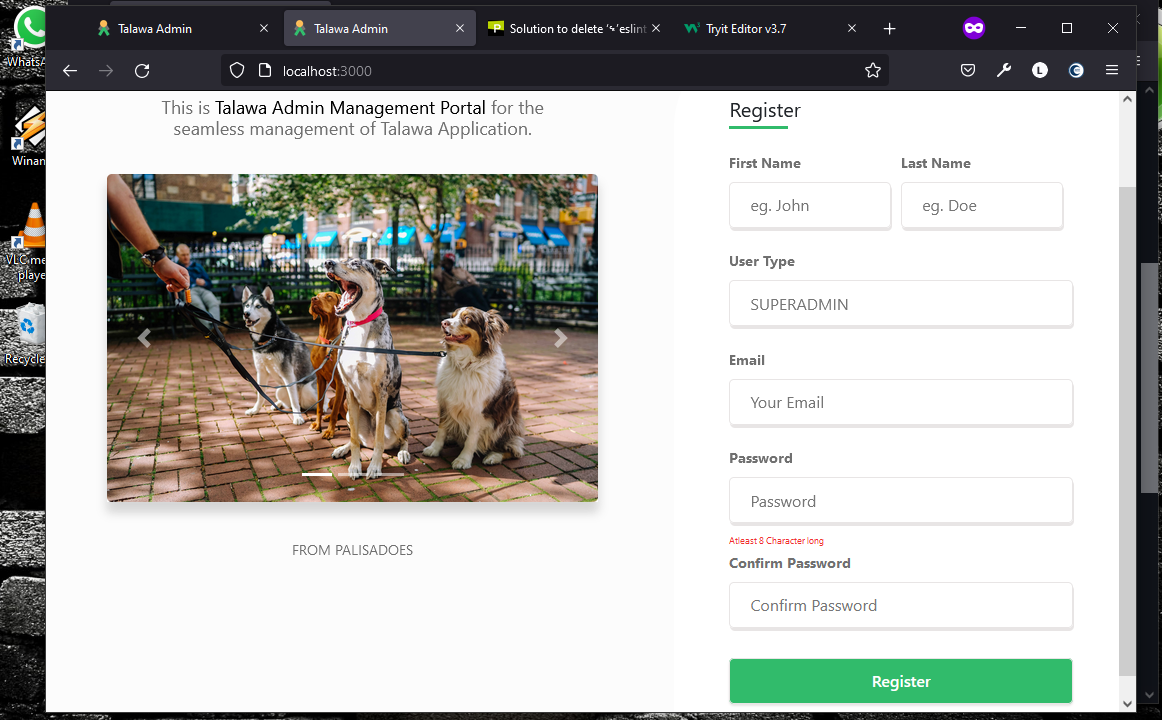
Task: Open the wrench developer tools icon
Action: tap(1003, 70)
